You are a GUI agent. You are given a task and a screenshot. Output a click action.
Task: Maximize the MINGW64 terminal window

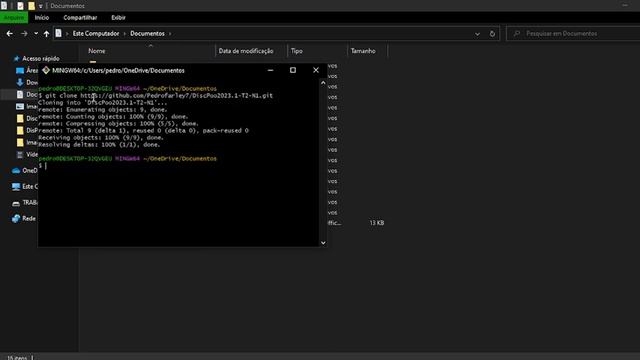click(293, 70)
